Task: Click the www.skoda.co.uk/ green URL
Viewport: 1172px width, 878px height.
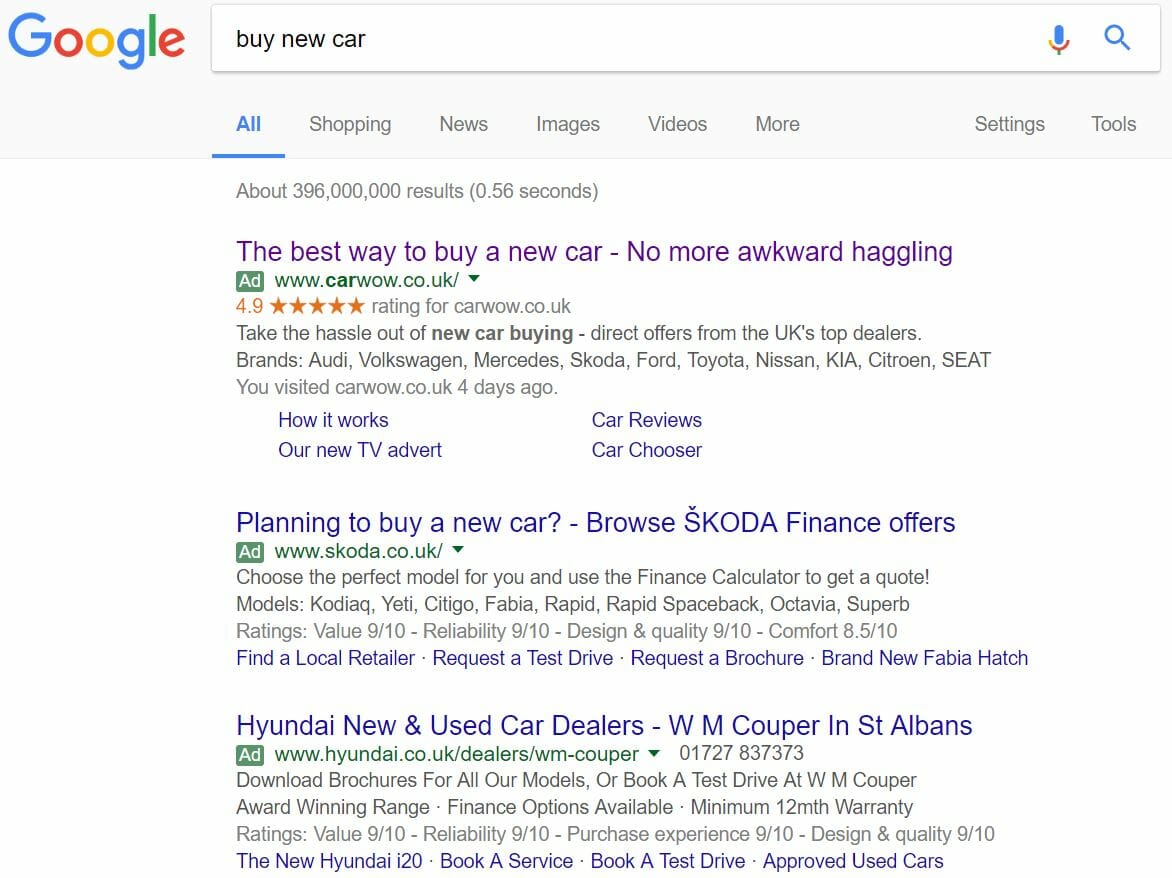Action: point(358,551)
